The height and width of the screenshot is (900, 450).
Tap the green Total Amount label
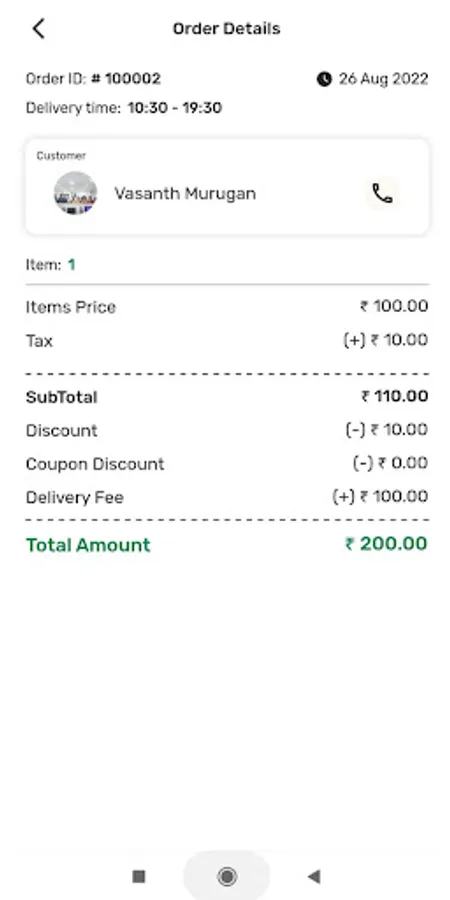[88, 545]
